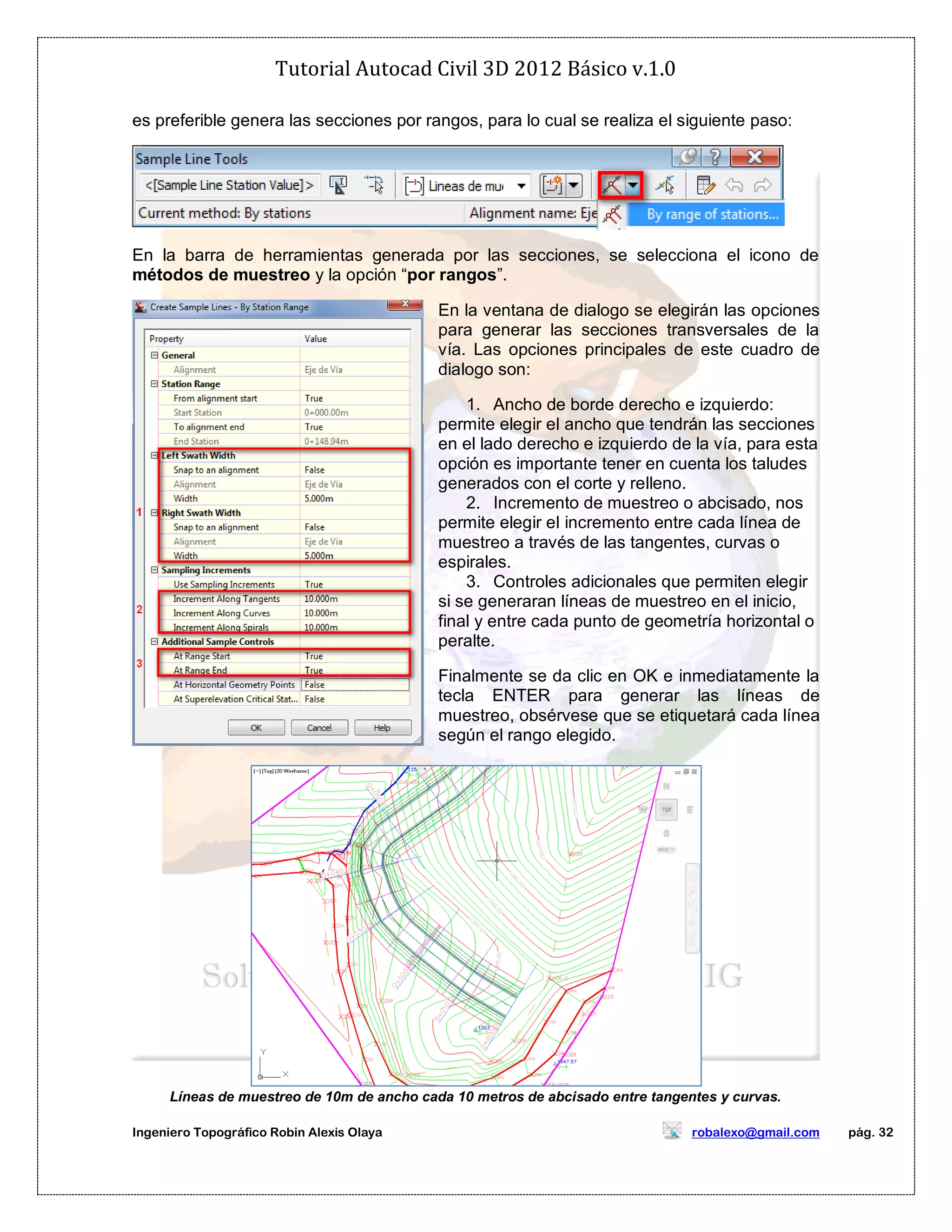Choose By range of stations menu option
Viewport: 952px width, 1232px height.
point(706,214)
